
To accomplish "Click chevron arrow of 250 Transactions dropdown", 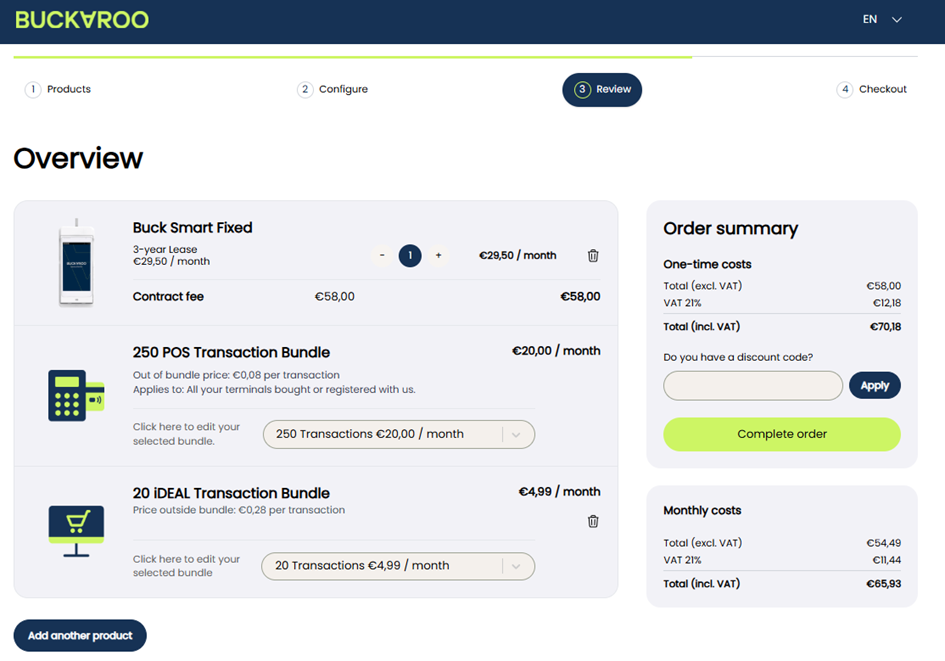I will [x=516, y=434].
